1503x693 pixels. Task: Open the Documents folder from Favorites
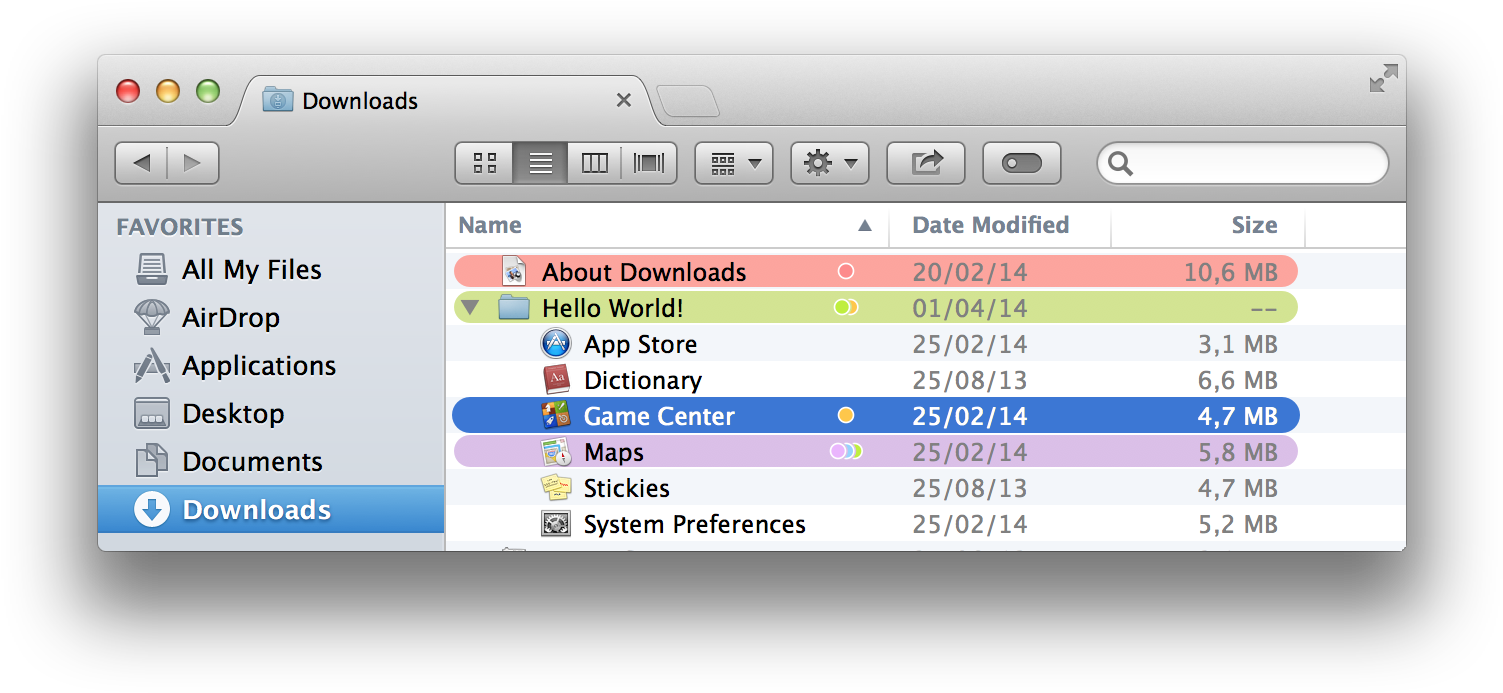point(252,461)
